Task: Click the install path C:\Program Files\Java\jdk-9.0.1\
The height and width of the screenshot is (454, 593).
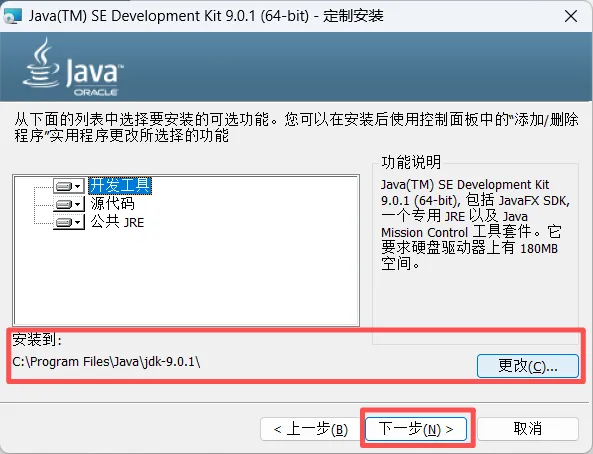Action: pyautogui.click(x=106, y=362)
